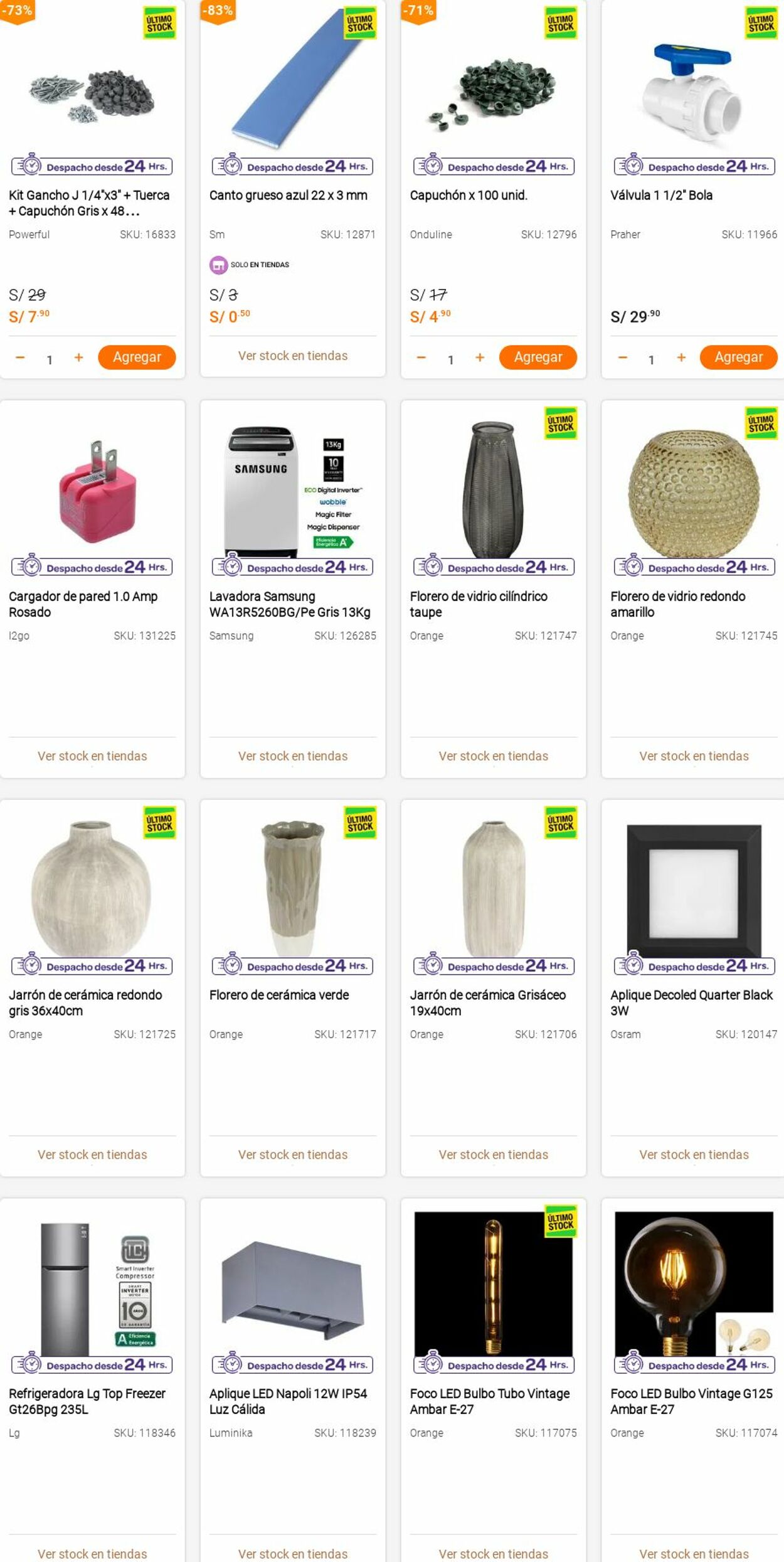Click Último Stock badge on Florero redondo amarillo
This screenshot has width=784, height=1562.
click(x=761, y=423)
